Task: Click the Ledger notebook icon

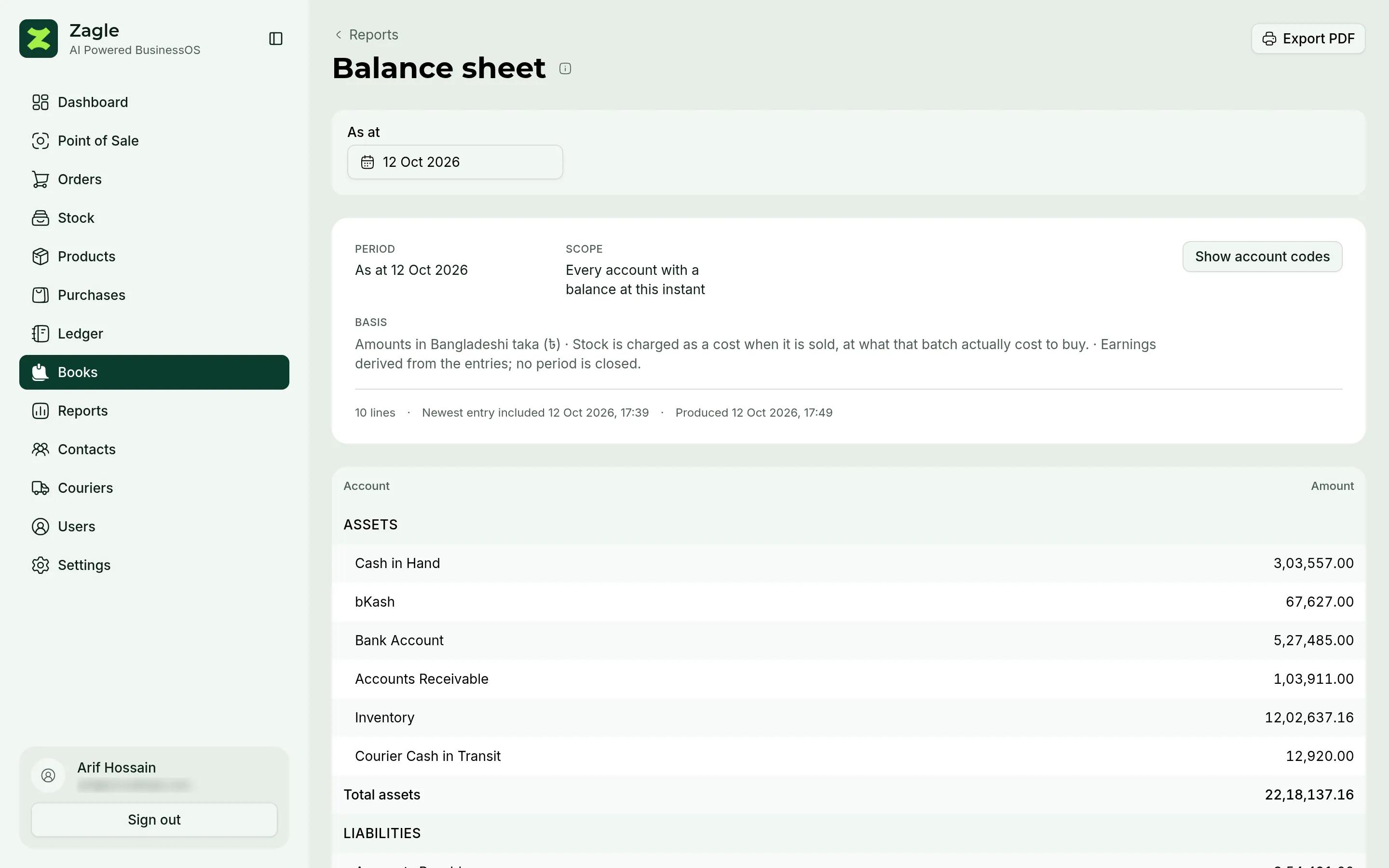Action: tap(40, 334)
